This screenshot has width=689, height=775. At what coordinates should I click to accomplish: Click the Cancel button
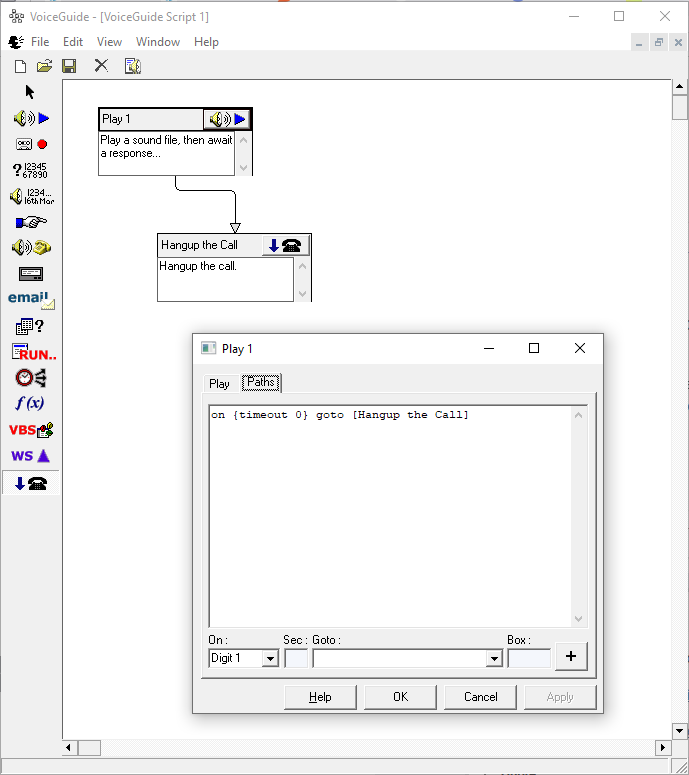pos(480,697)
